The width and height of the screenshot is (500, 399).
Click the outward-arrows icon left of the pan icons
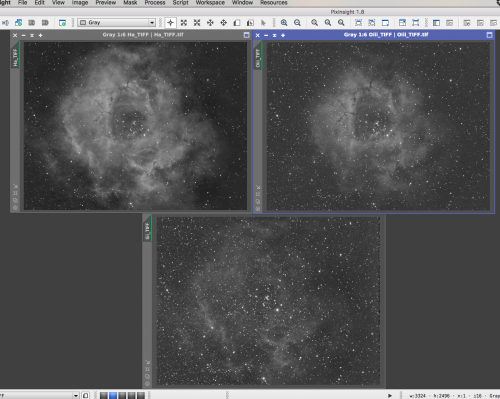(x=197, y=23)
